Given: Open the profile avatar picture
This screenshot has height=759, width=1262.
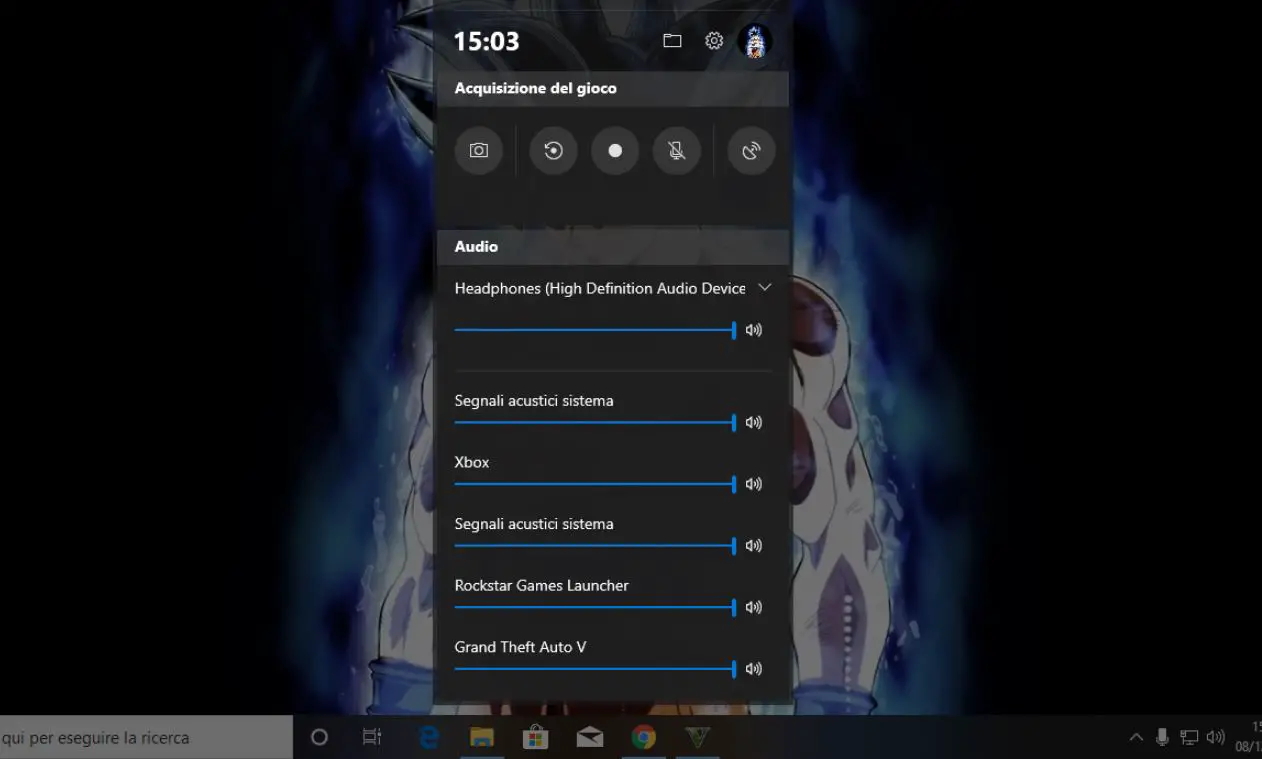Looking at the screenshot, I should tap(755, 41).
